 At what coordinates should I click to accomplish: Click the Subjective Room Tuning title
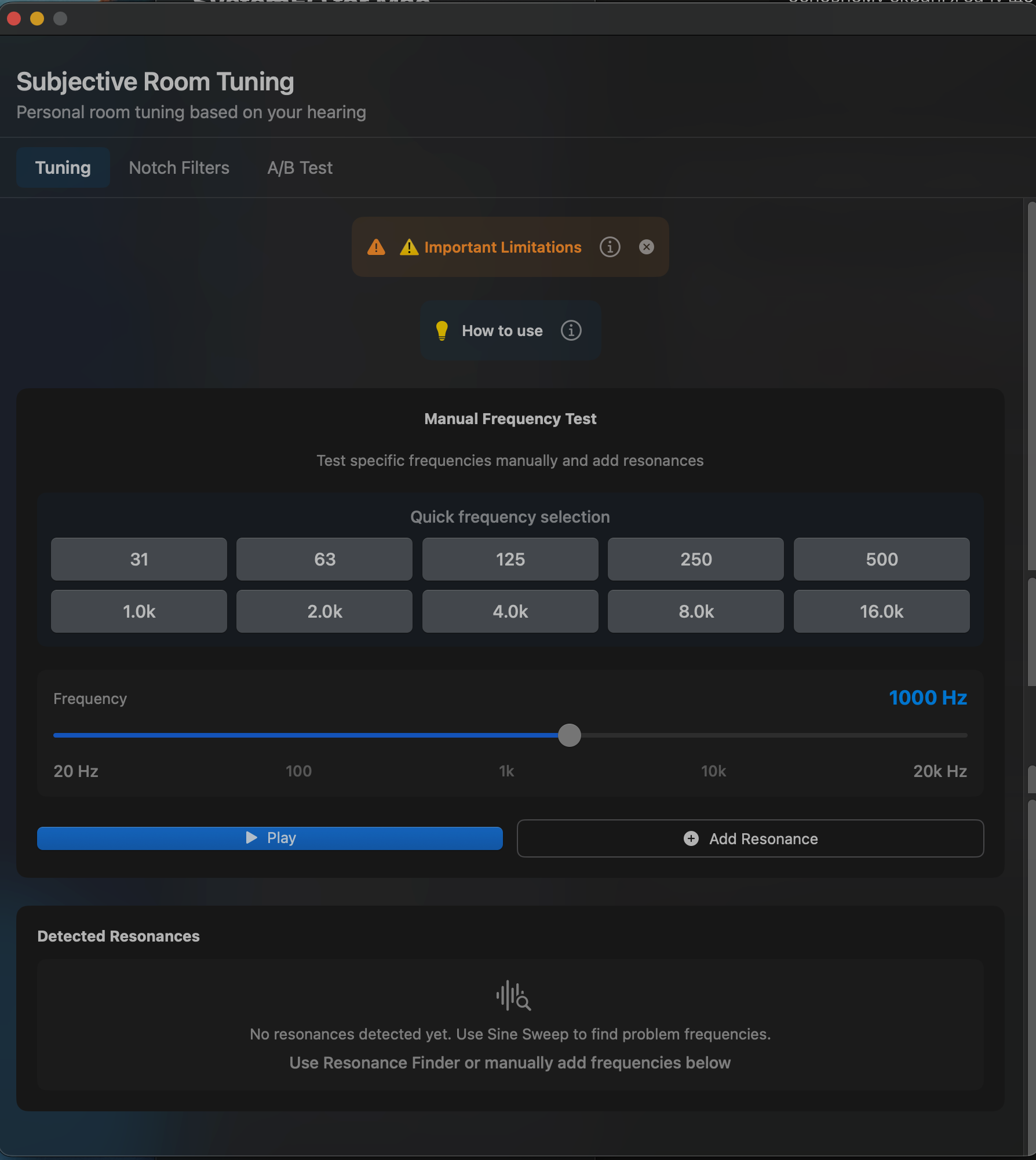click(x=155, y=82)
